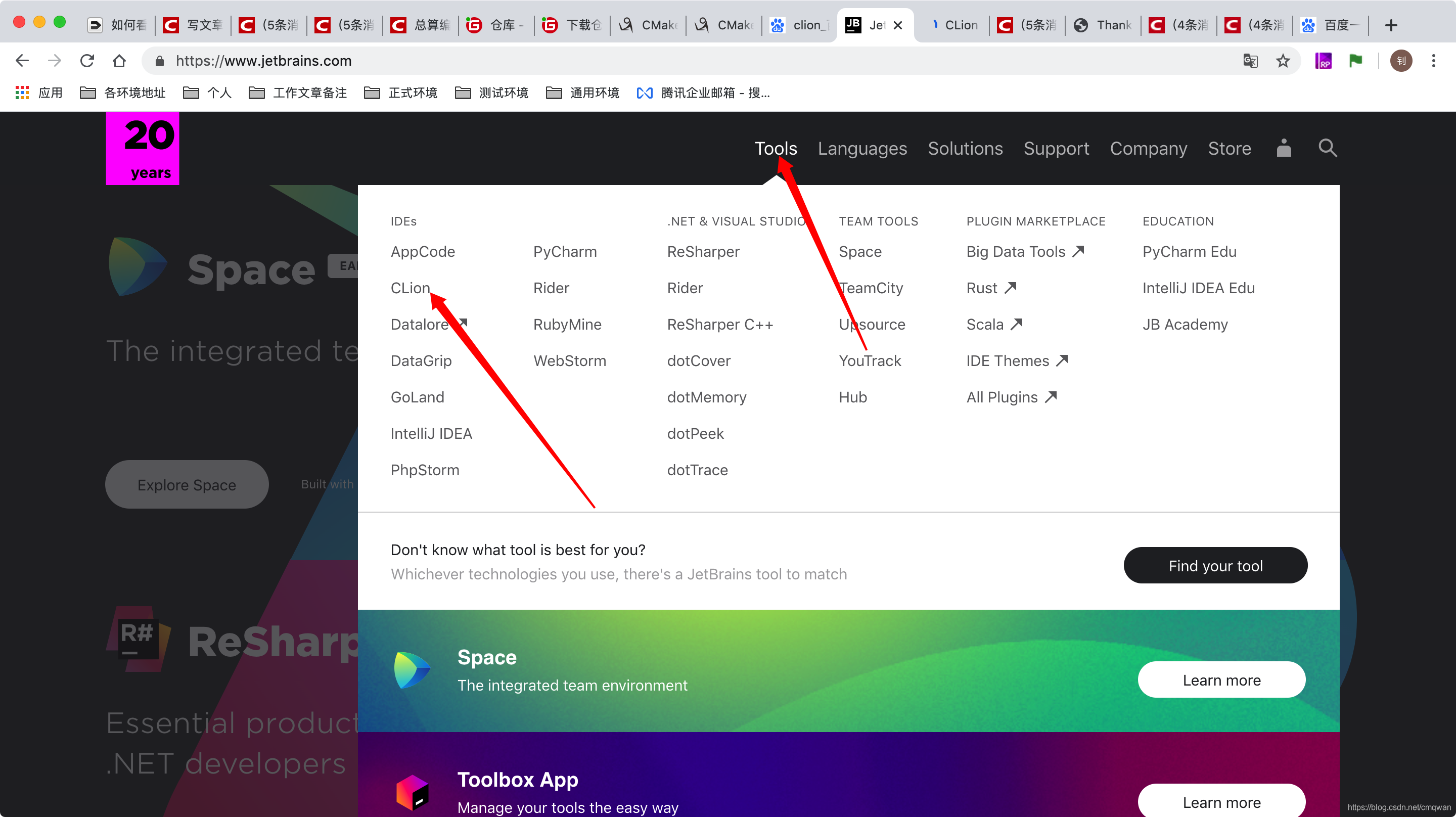Open the Support navigation menu

pos(1056,148)
